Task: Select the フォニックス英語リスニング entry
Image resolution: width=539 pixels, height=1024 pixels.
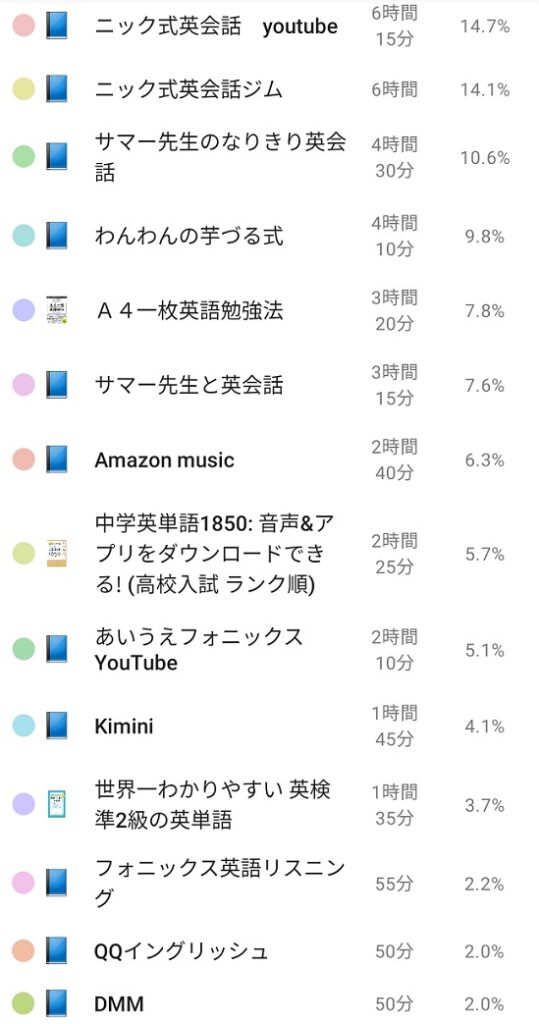Action: (269, 884)
